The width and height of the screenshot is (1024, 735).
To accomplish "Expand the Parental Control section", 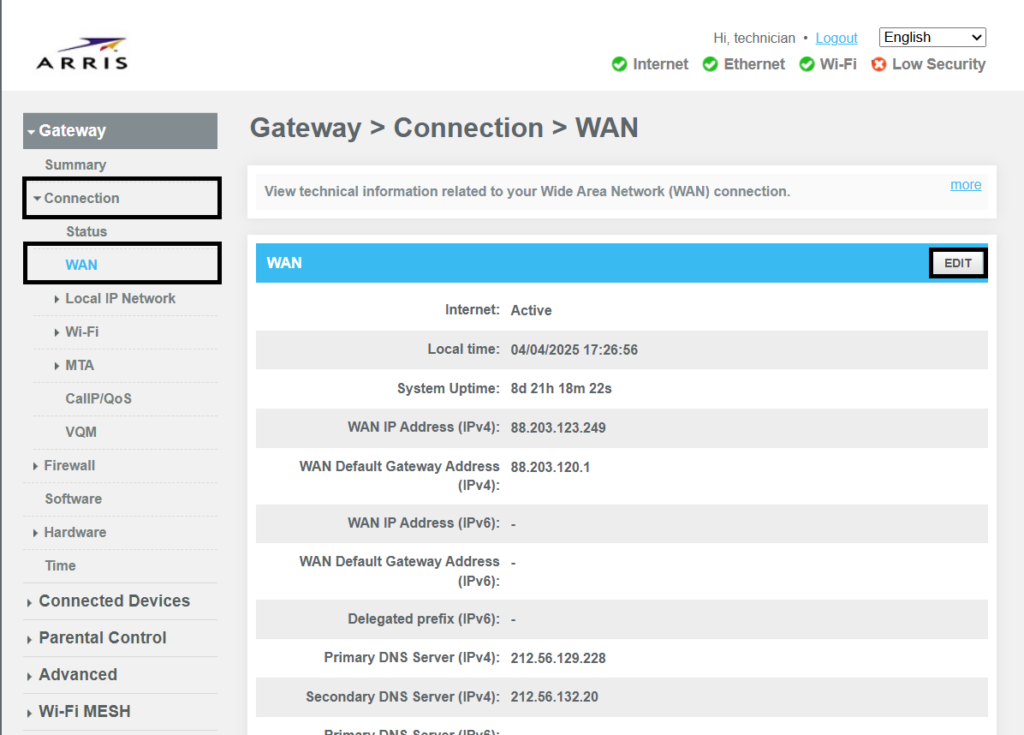I will (104, 637).
